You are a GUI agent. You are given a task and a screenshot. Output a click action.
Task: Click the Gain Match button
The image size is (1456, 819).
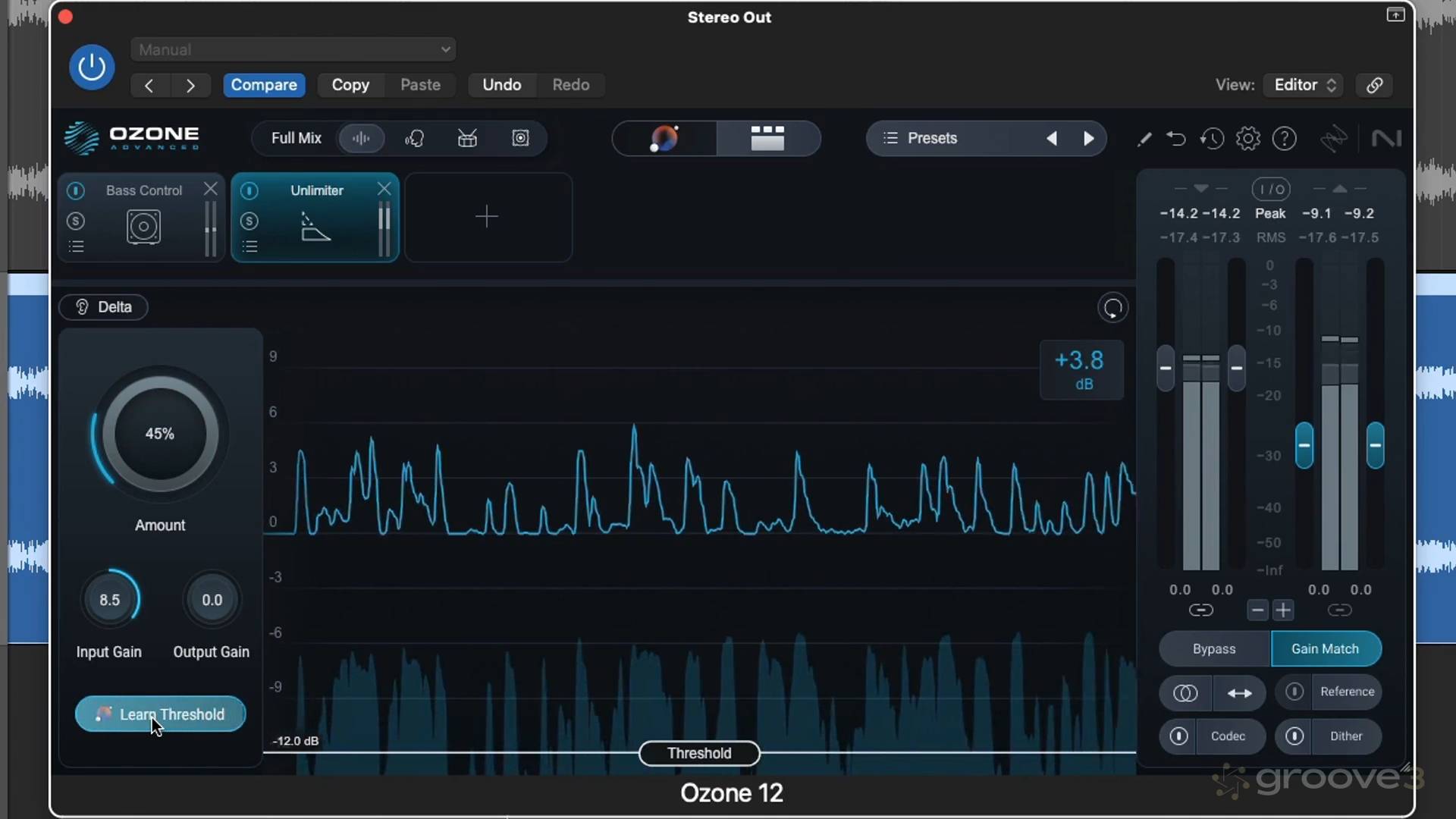[x=1325, y=649]
